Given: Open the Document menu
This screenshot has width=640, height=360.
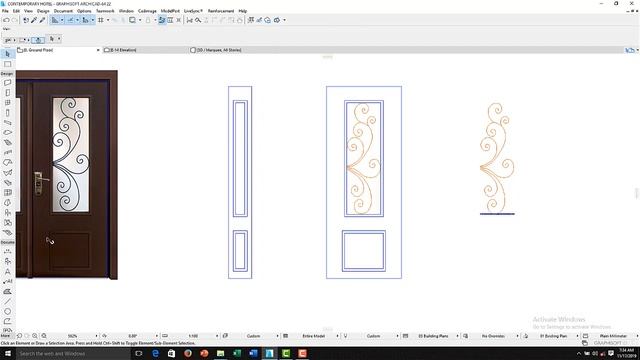Looking at the screenshot, I should point(63,11).
